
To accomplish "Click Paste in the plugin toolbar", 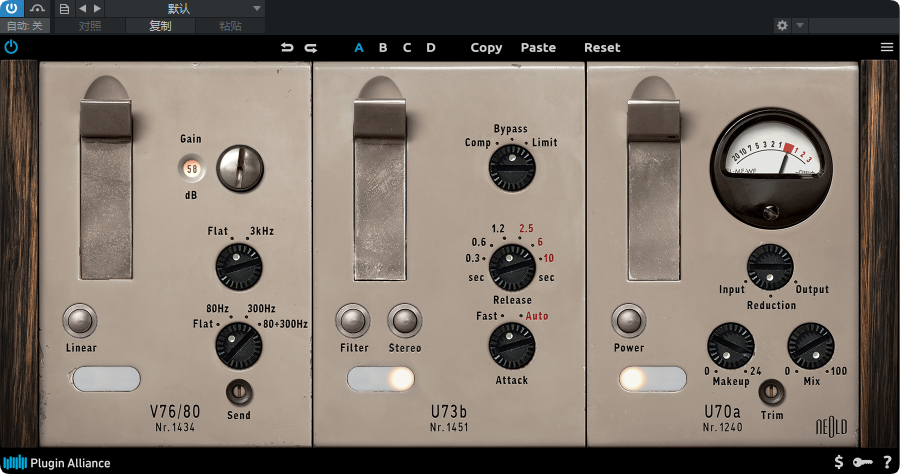I will click(x=538, y=48).
